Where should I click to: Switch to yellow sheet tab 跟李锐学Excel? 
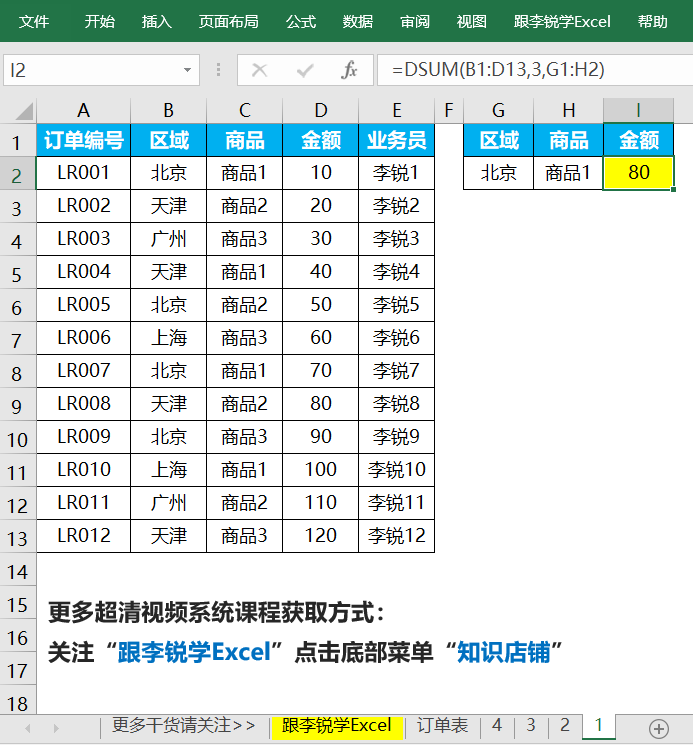point(337,726)
